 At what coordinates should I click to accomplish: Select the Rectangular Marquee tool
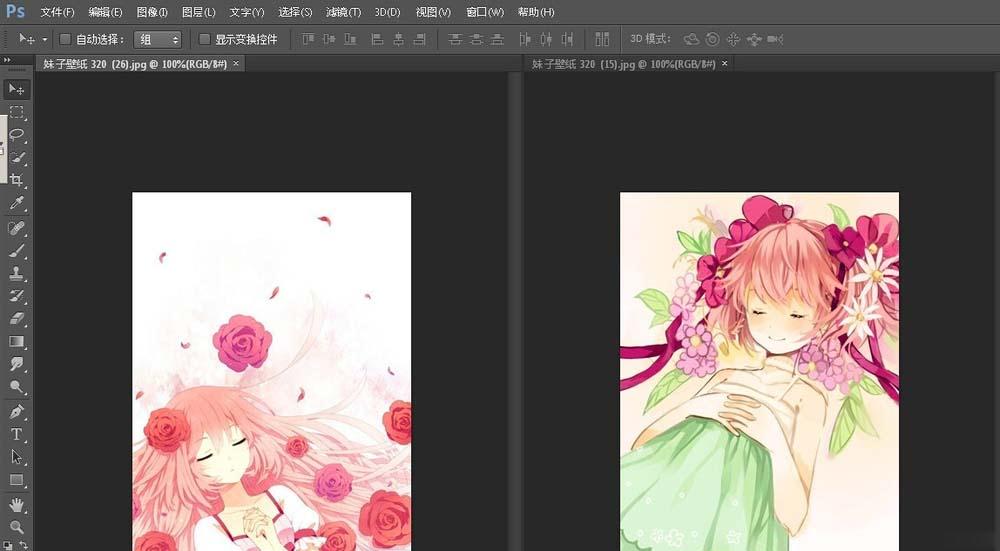tap(17, 112)
